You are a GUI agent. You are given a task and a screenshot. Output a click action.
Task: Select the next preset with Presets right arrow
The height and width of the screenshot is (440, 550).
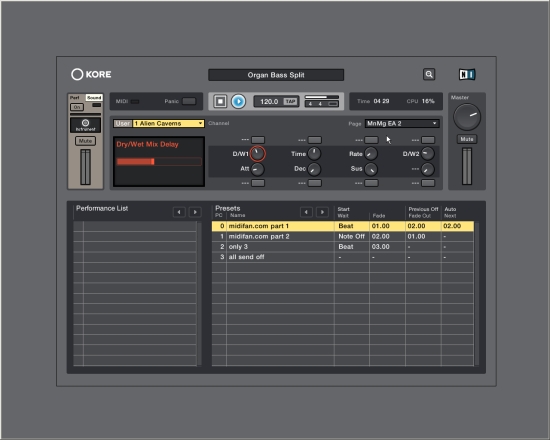[x=322, y=212]
